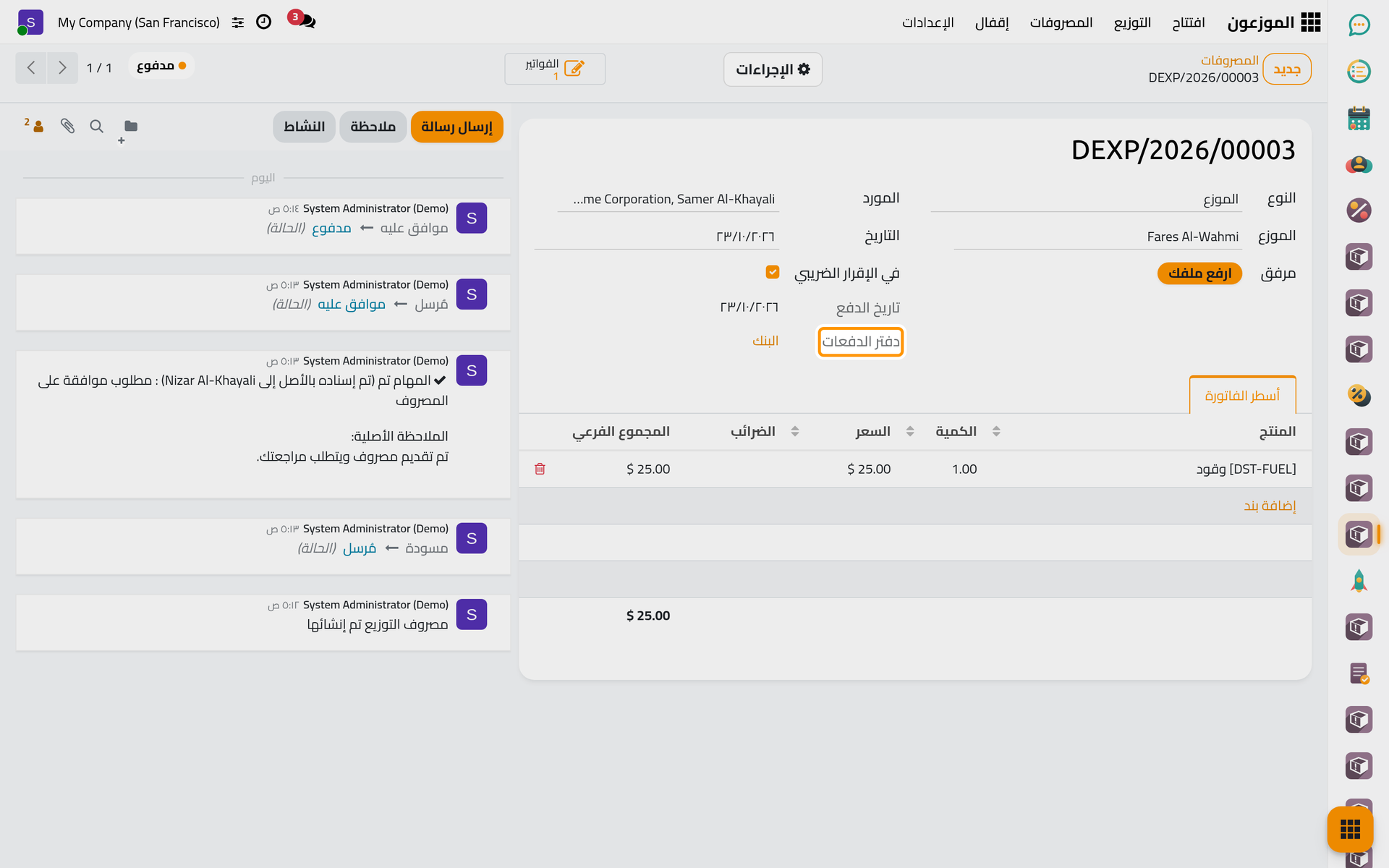Click إرسال رسالة send message button

pos(456,127)
